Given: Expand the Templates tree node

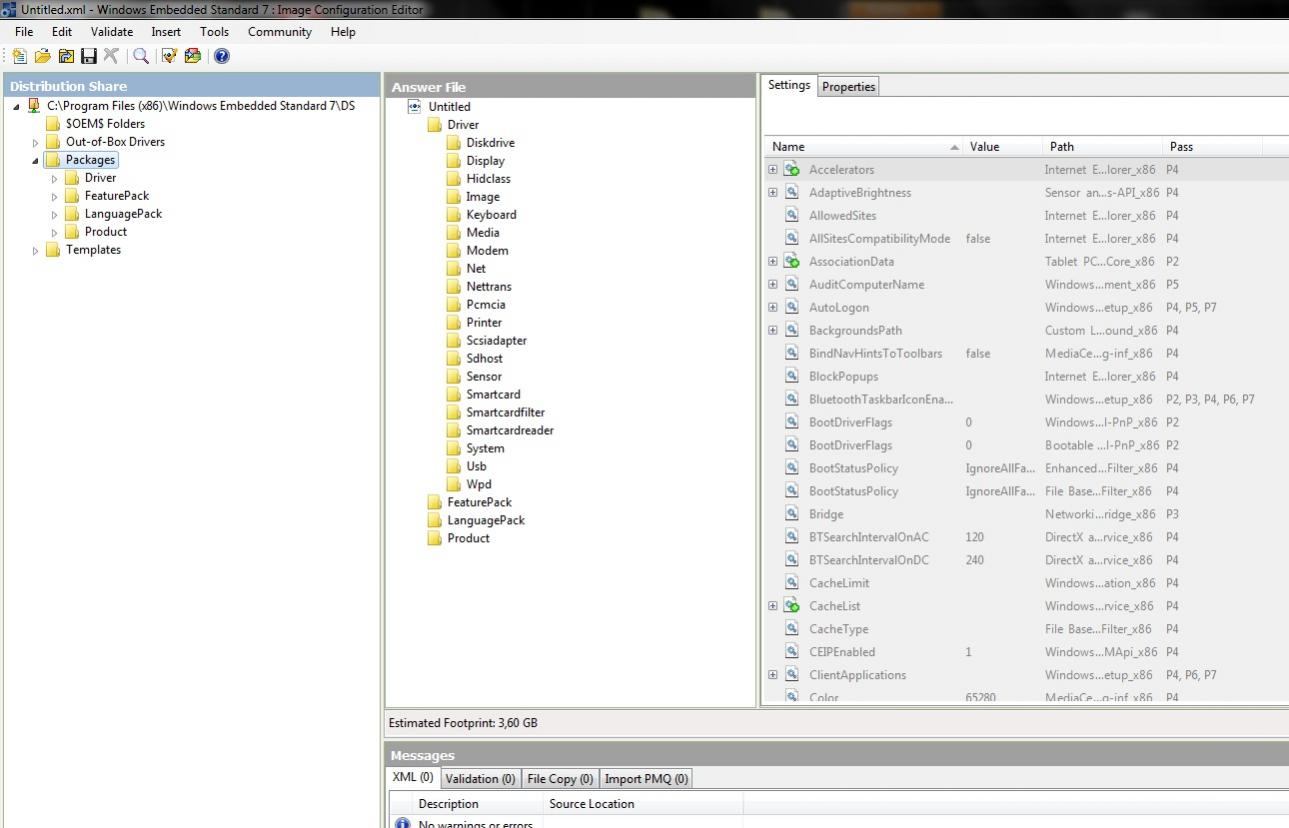Looking at the screenshot, I should point(36,250).
